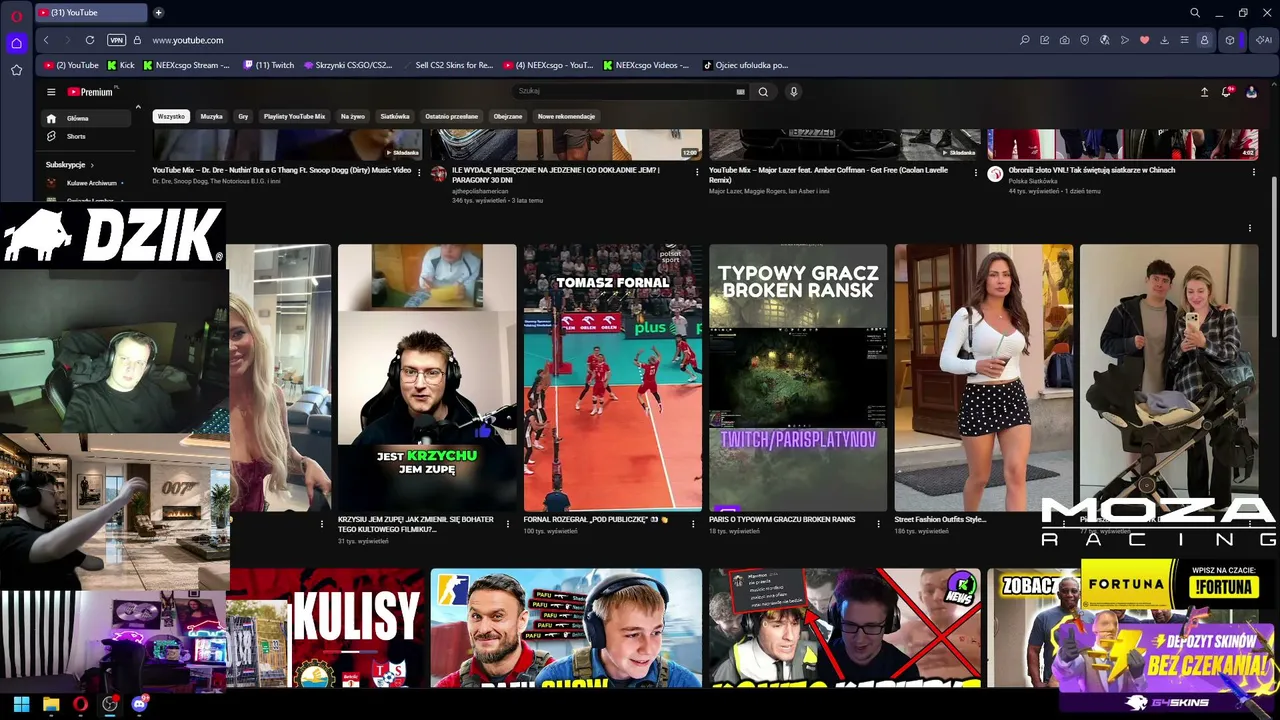Open the Opera AI assistant button
1280x720 pixels.
tap(1265, 40)
